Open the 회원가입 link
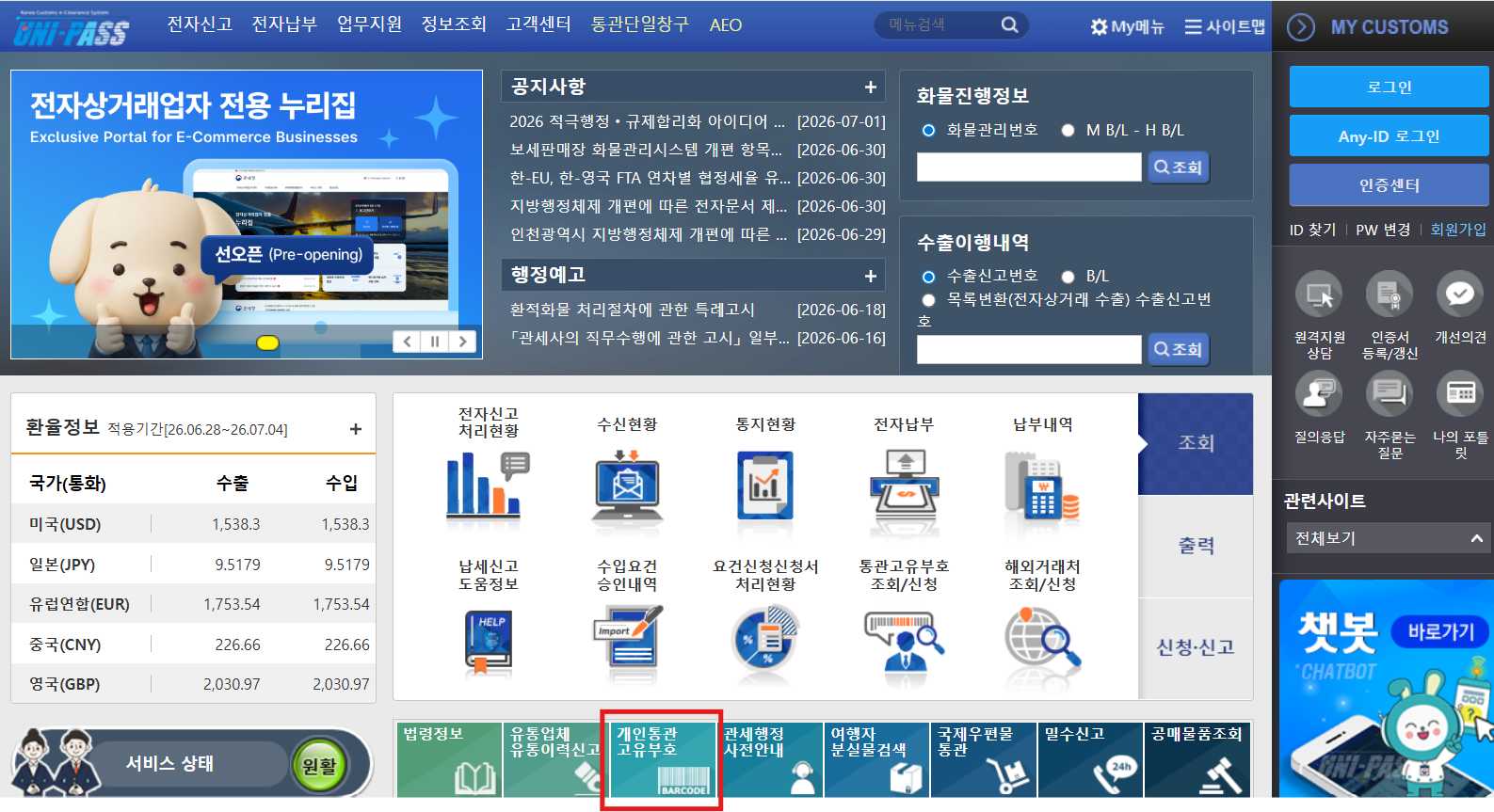The width and height of the screenshot is (1494, 812). pos(1458,230)
